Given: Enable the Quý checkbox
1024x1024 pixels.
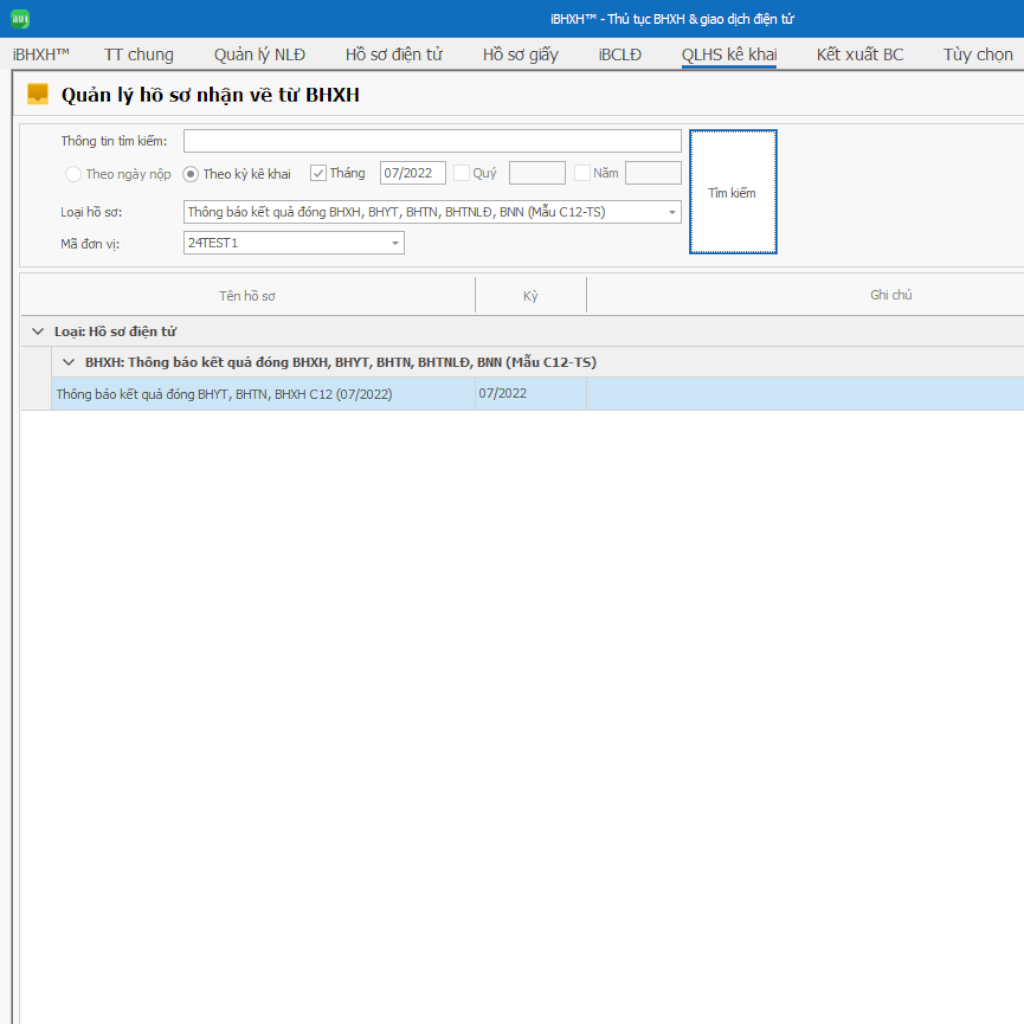Looking at the screenshot, I should 462,173.
